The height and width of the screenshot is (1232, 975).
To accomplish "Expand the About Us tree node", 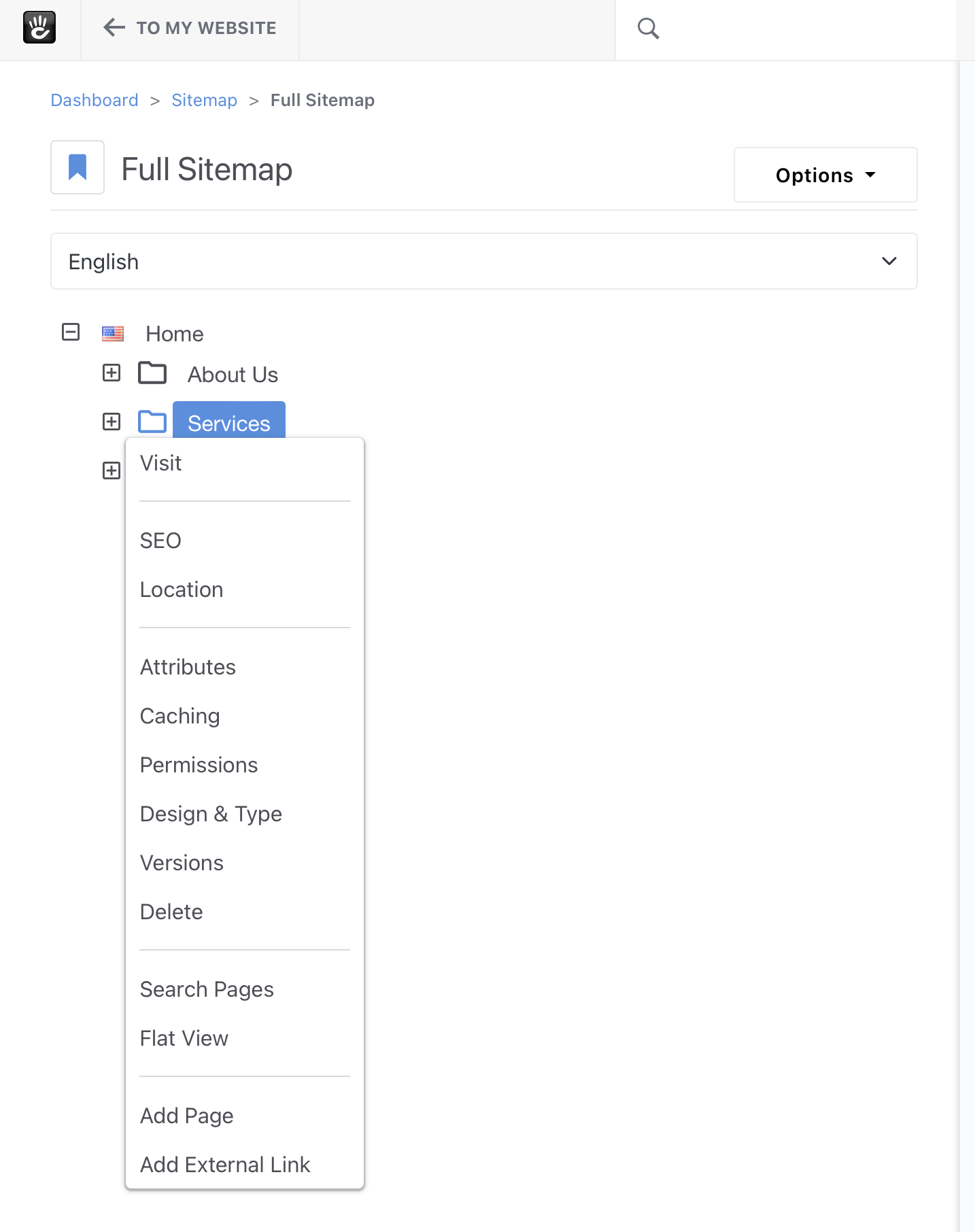I will pyautogui.click(x=112, y=373).
